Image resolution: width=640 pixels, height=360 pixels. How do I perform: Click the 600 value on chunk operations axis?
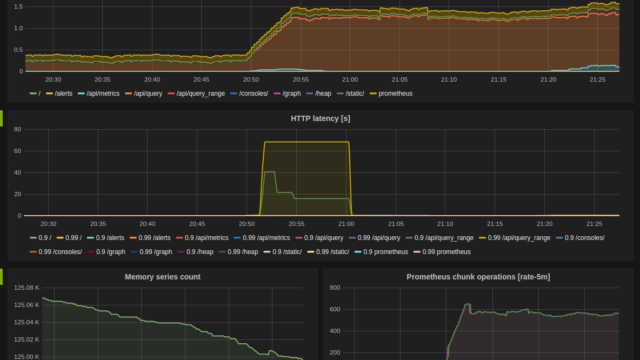point(335,309)
